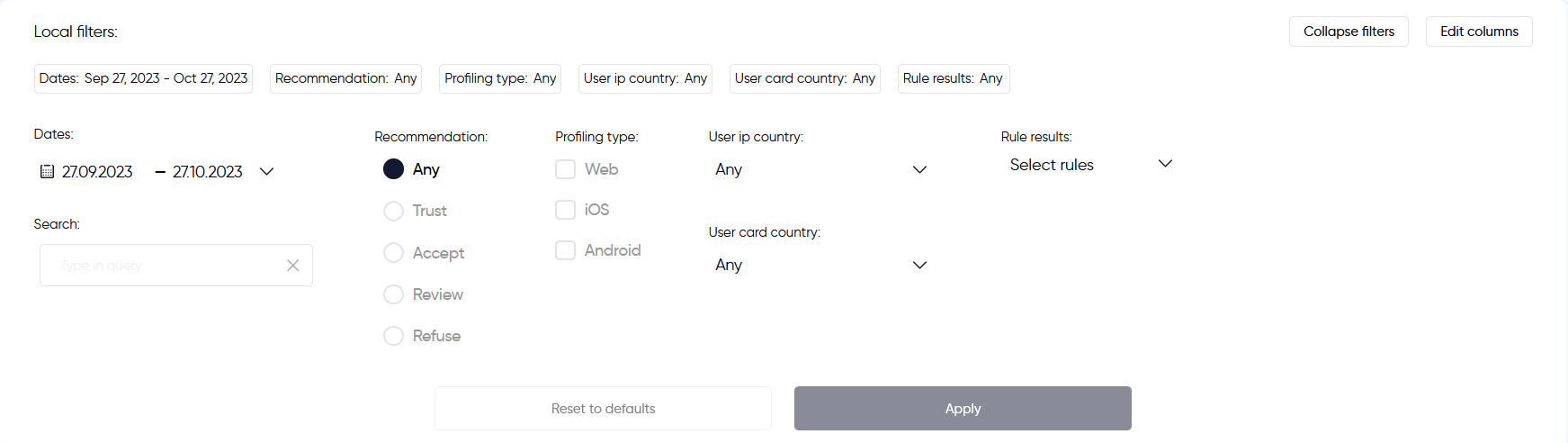
Task: Enable the Web profiling type checkbox
Action: click(565, 169)
